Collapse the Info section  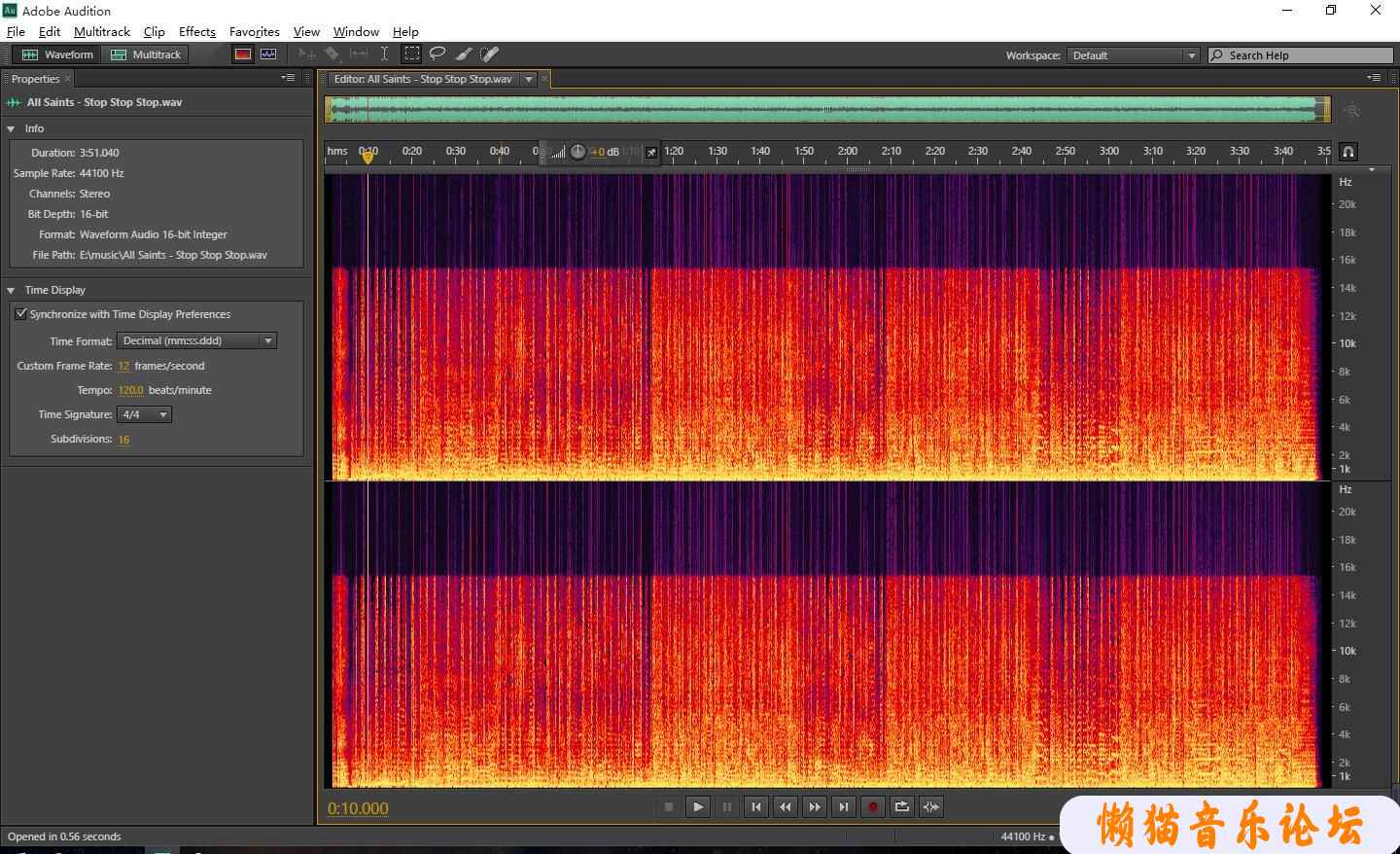pos(11,128)
